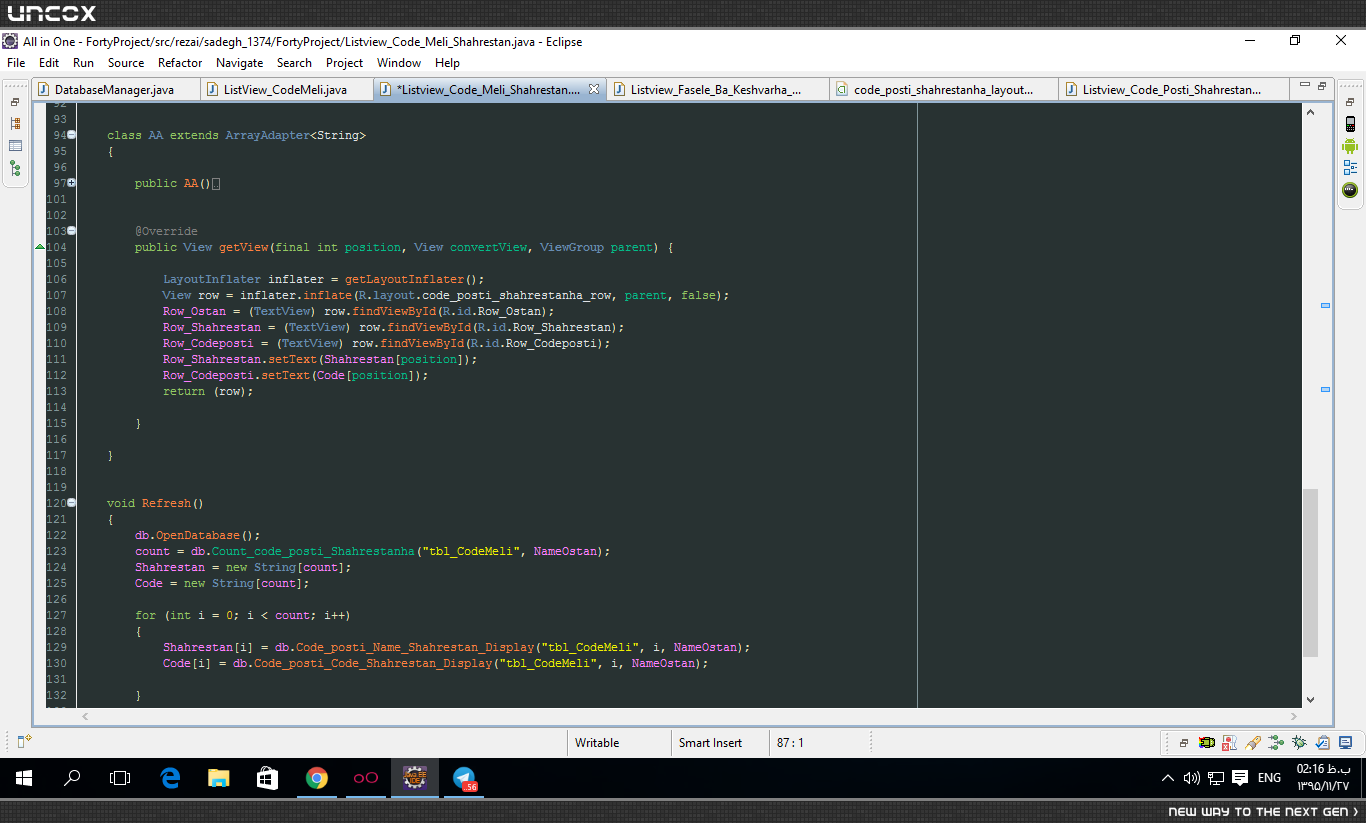The image size is (1366, 823).
Task: Click the override marker at line 104
Action: pyautogui.click(x=39, y=247)
